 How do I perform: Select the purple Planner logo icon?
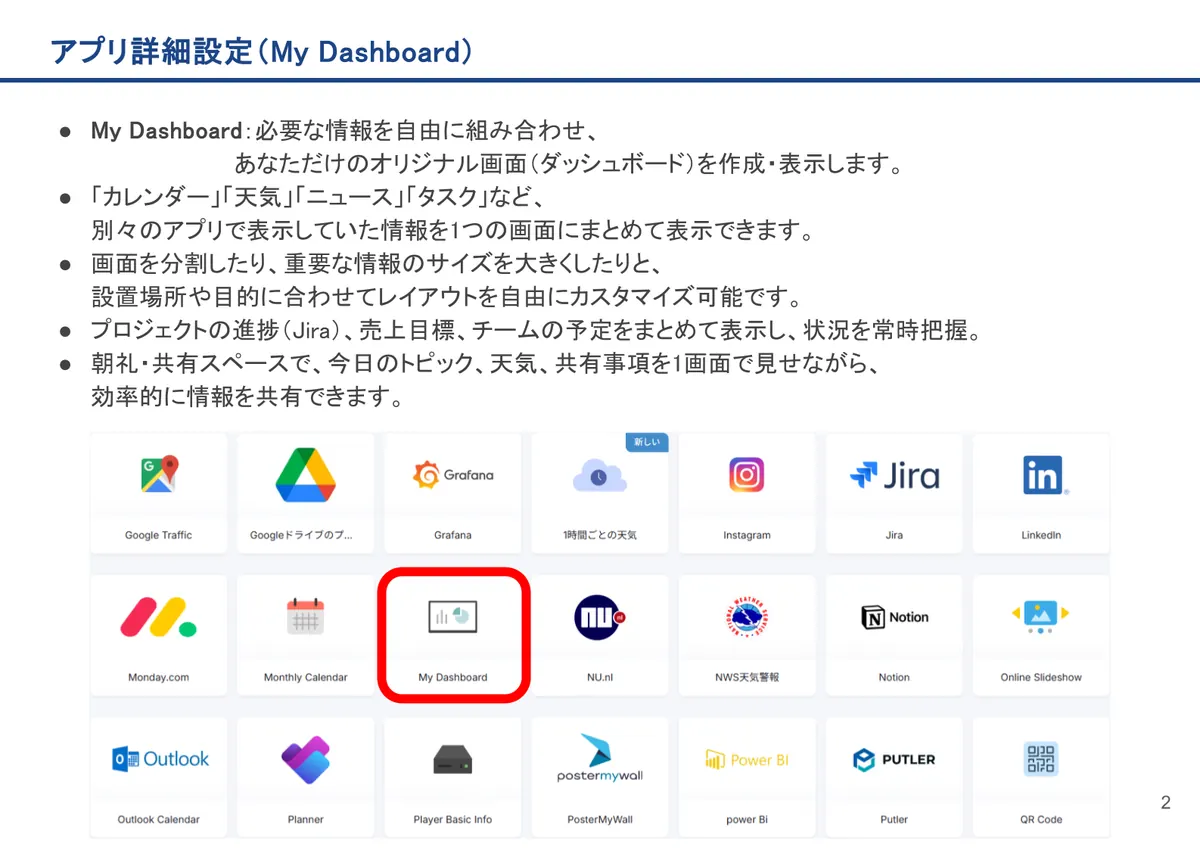pos(305,760)
